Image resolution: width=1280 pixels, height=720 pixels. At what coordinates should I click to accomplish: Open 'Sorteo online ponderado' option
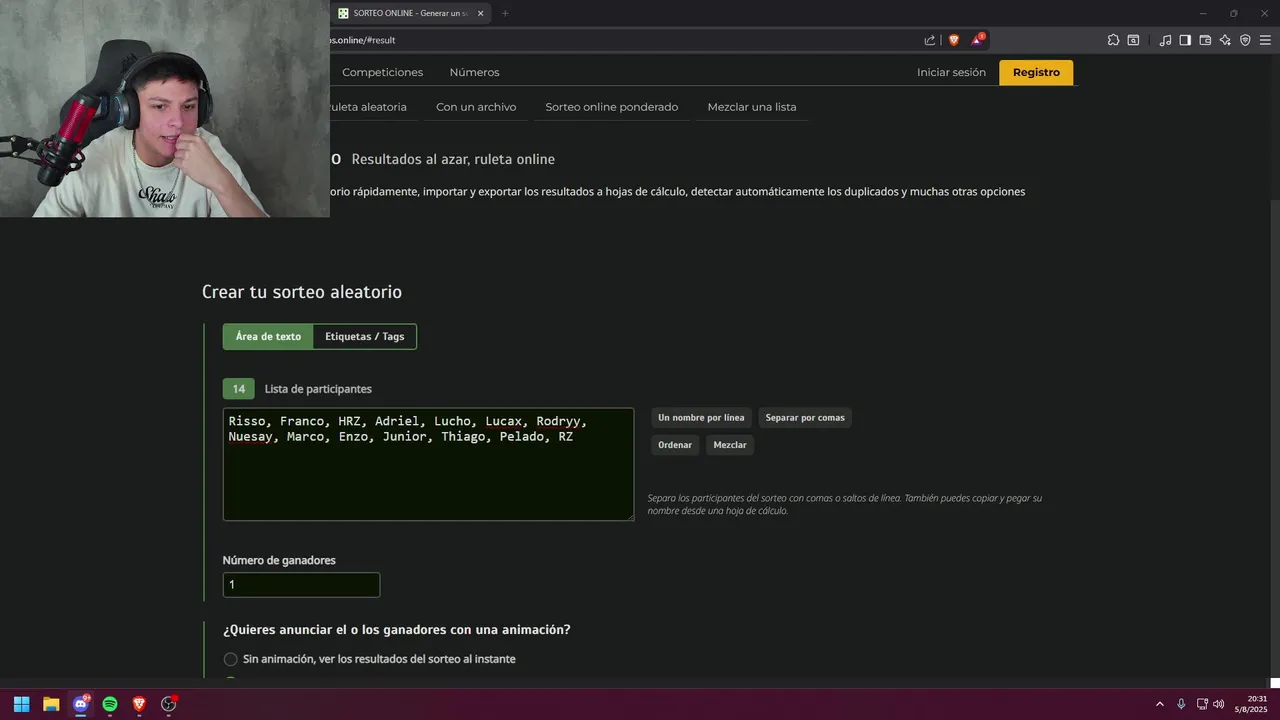(x=611, y=107)
